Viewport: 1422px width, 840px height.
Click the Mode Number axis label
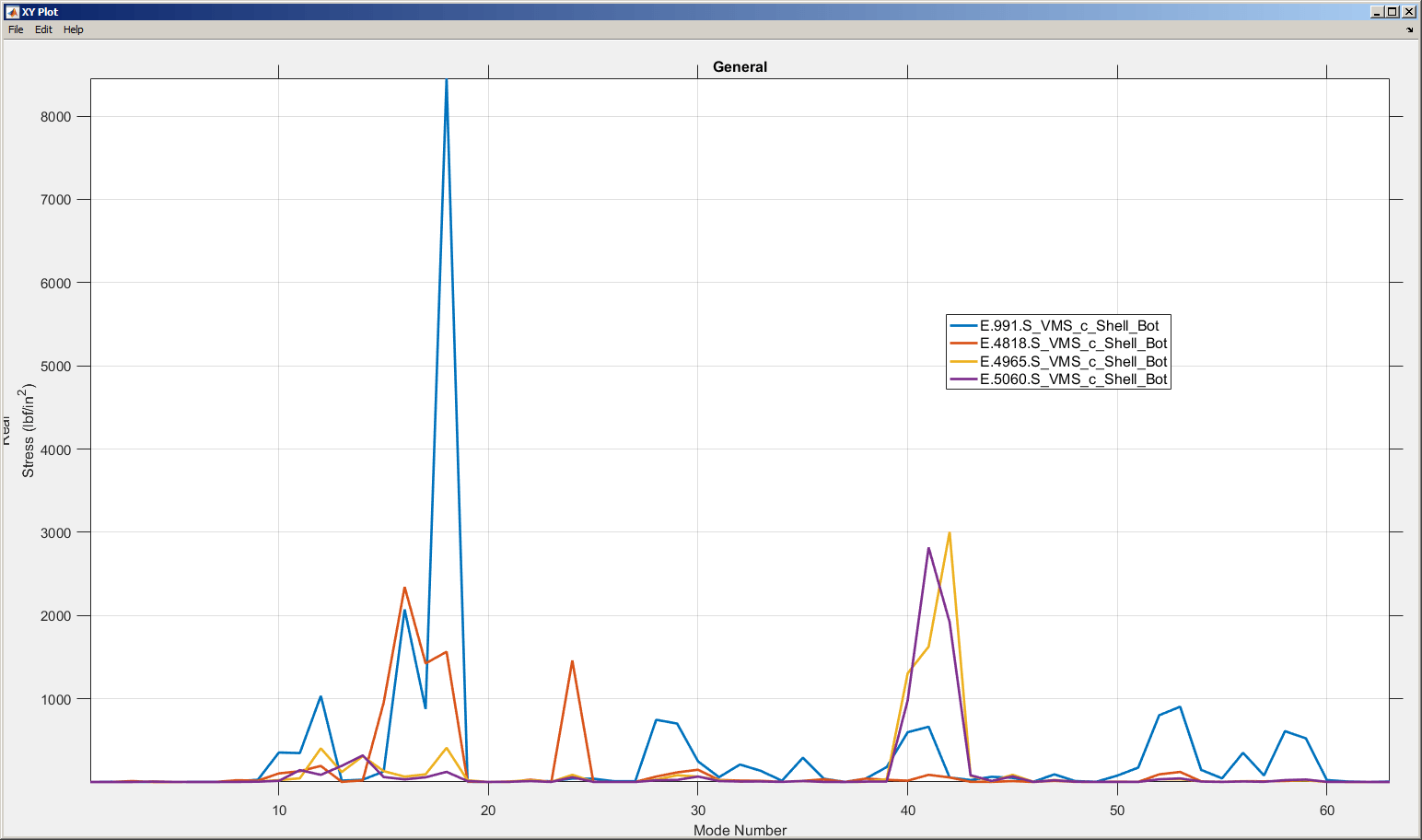click(740, 830)
